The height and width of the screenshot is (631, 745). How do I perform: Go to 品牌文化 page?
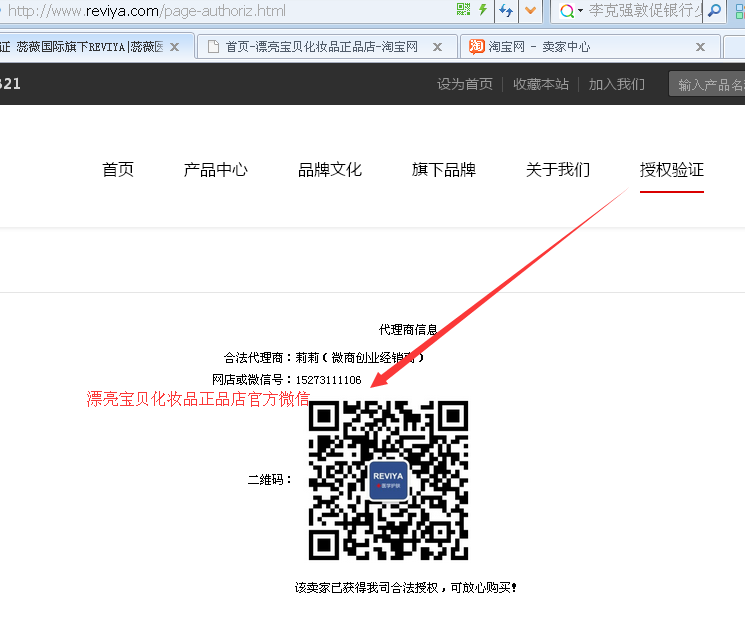click(330, 170)
